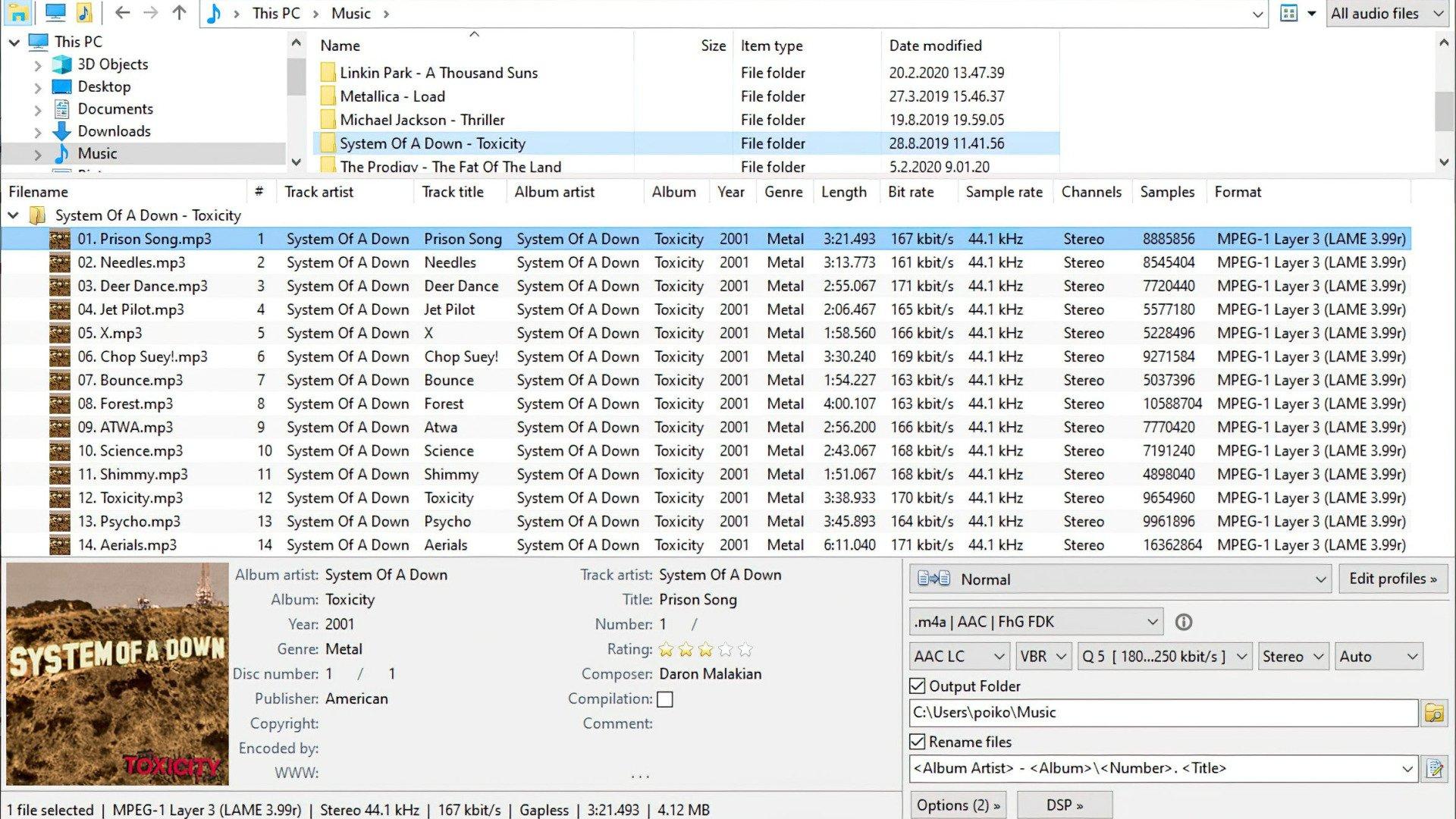
Task: Change the VBR mode dropdown
Action: 1043,657
